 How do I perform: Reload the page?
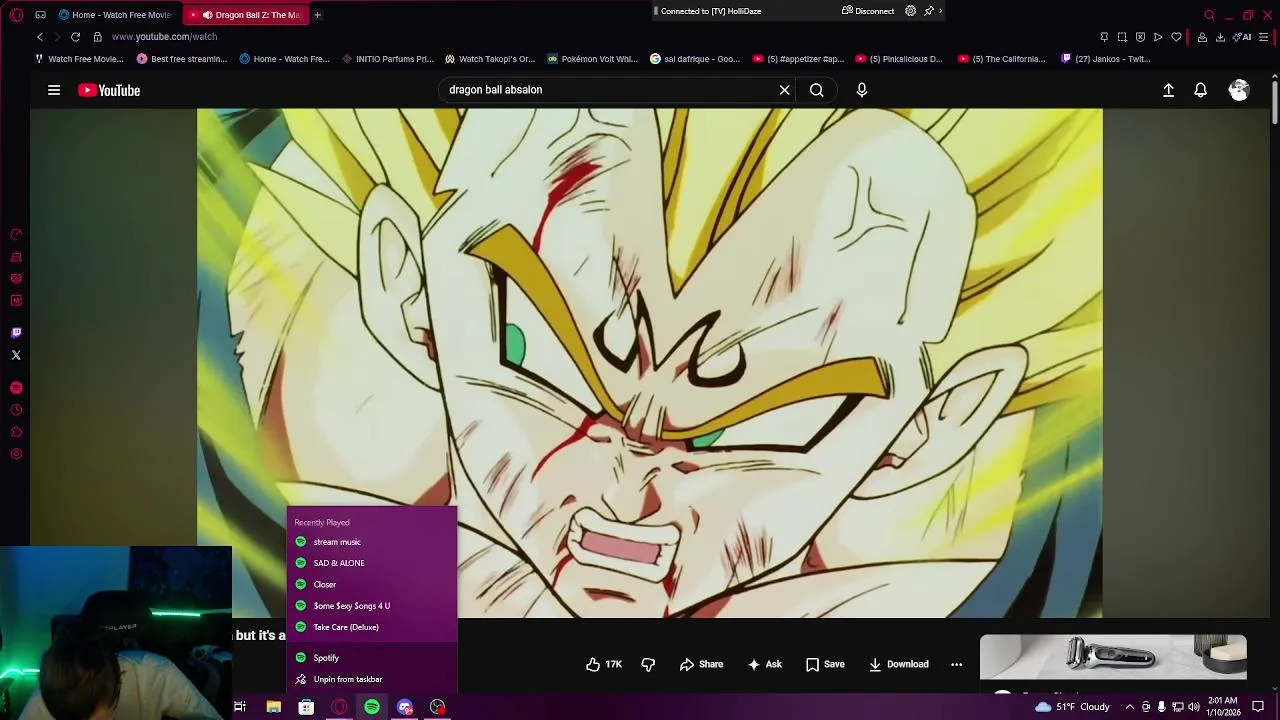point(75,37)
